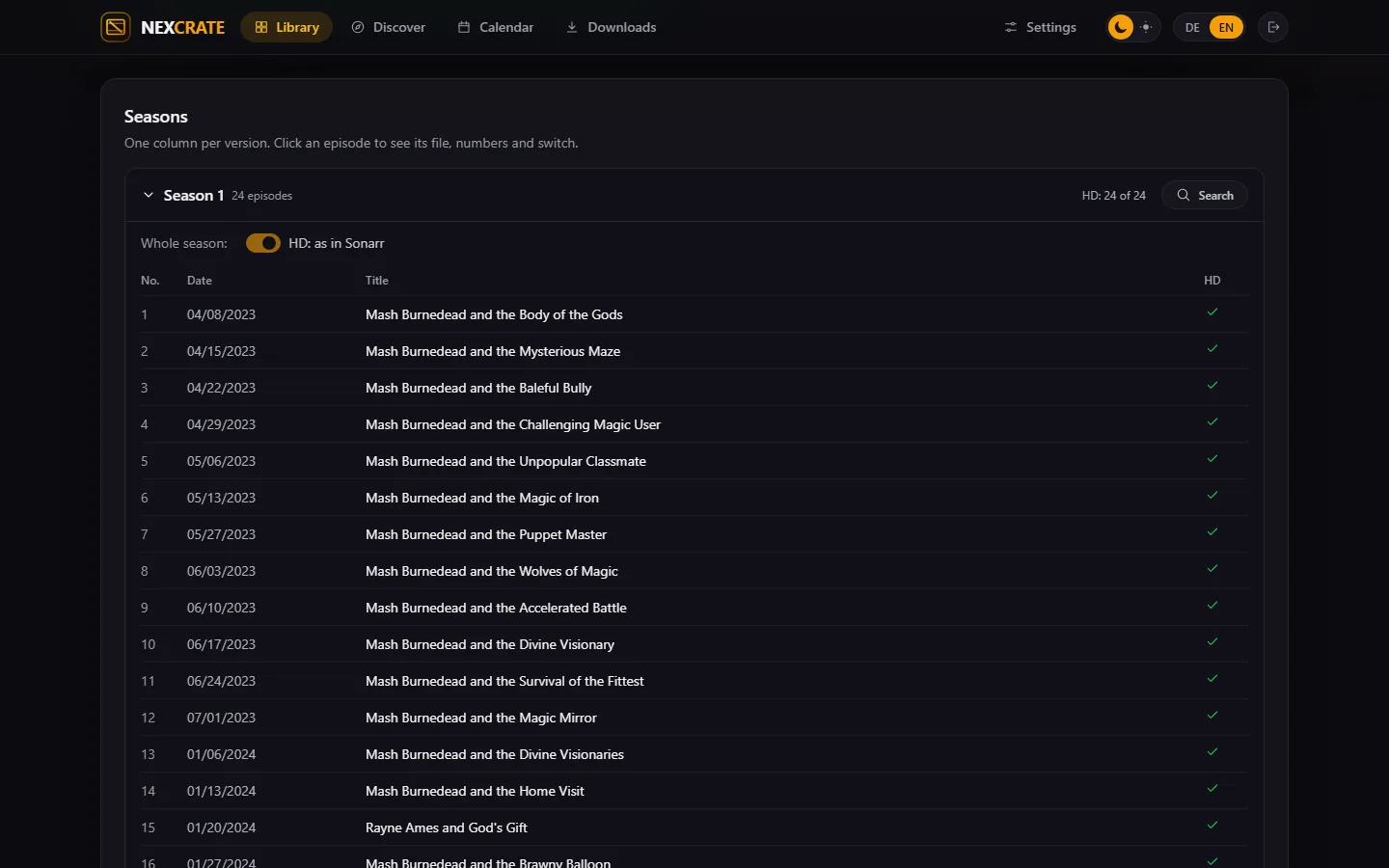Click HD checkmark for Magic Mirror episode
The width and height of the screenshot is (1389, 868).
point(1212,716)
